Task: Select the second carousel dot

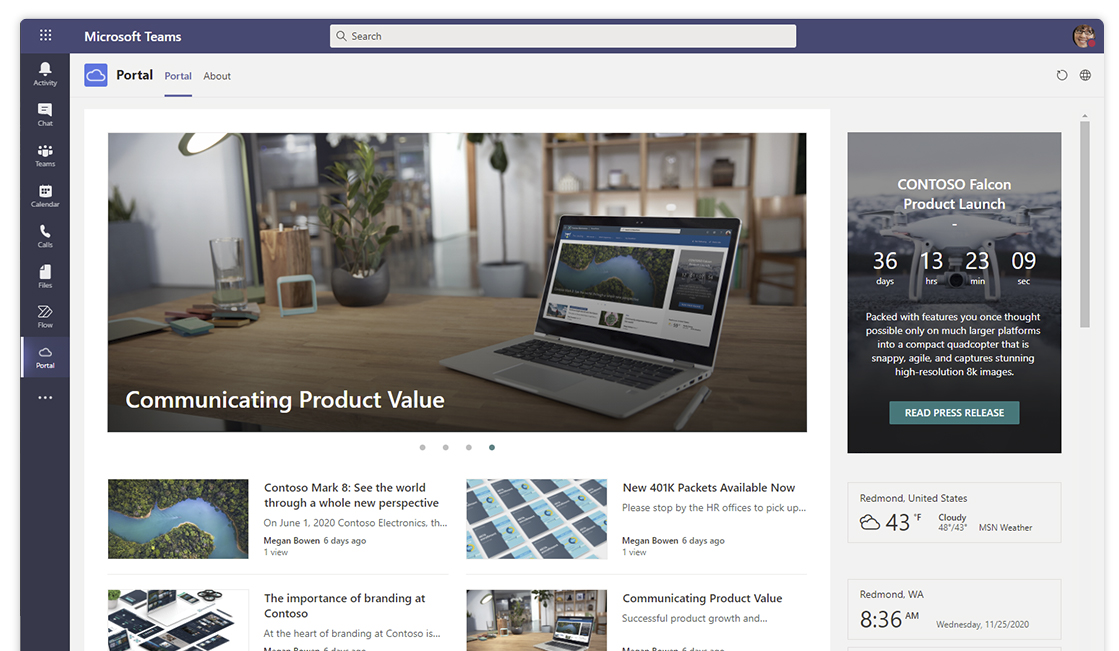Action: 445,448
